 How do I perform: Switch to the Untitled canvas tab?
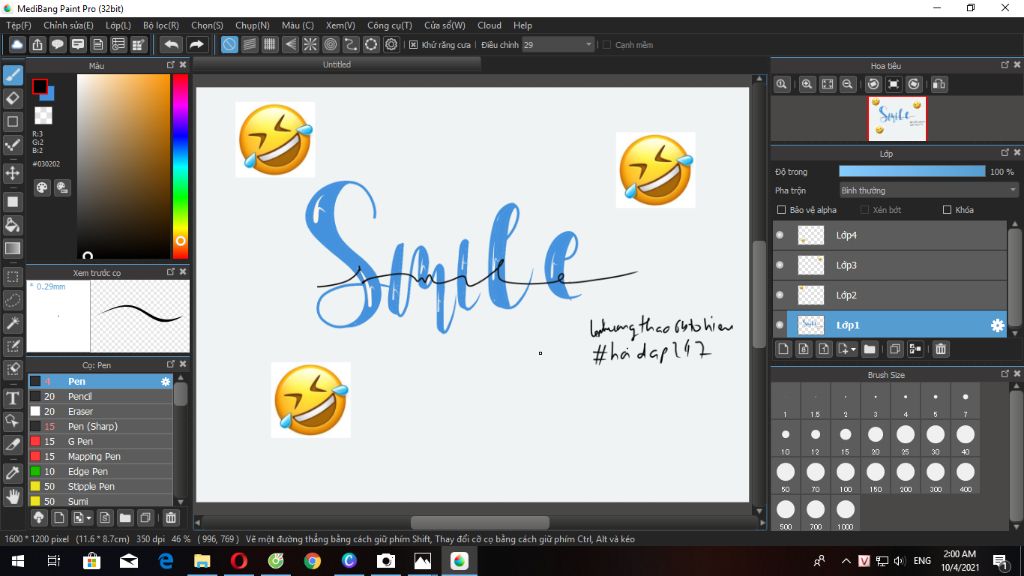point(337,65)
